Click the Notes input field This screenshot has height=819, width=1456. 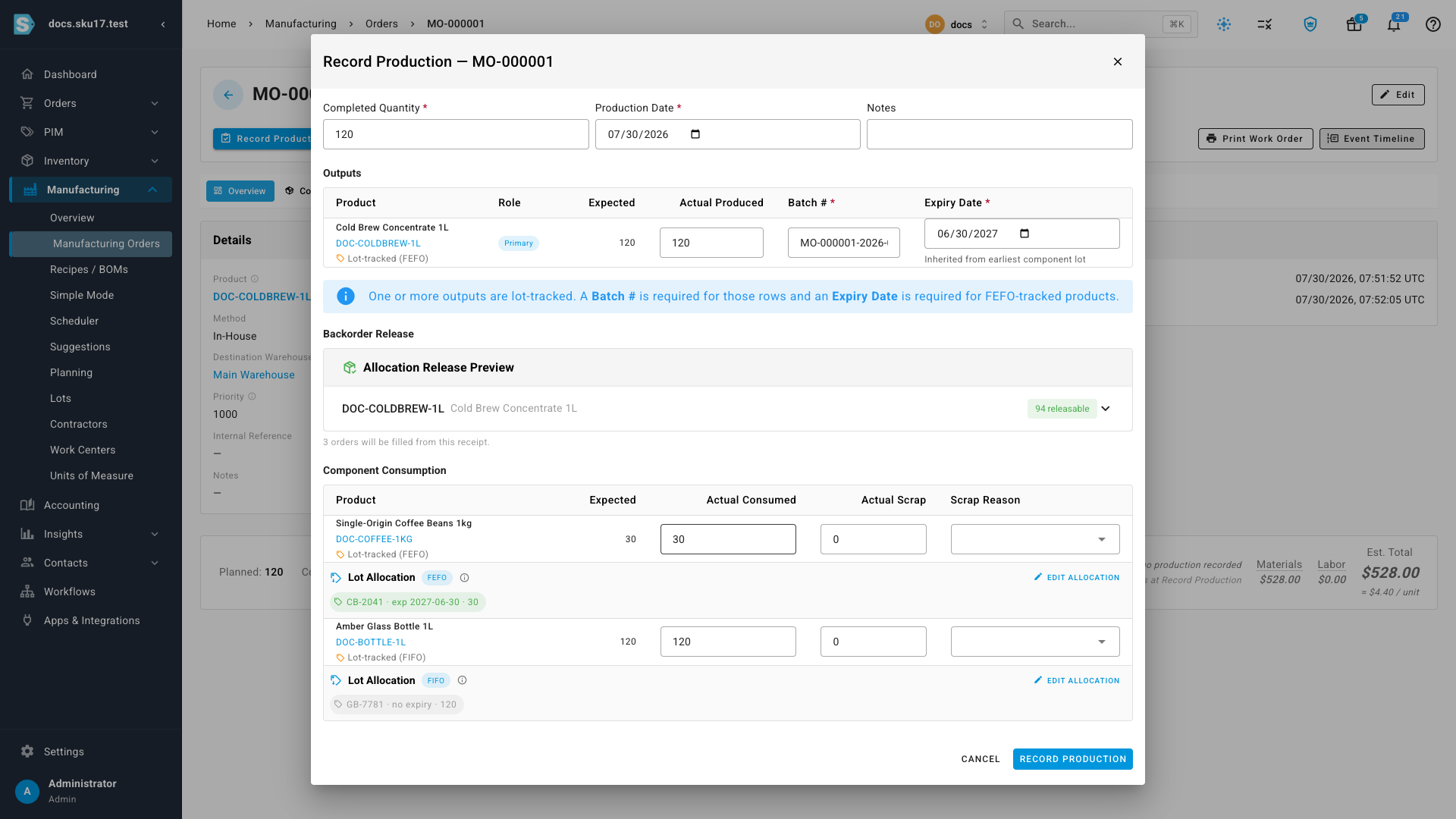click(999, 134)
